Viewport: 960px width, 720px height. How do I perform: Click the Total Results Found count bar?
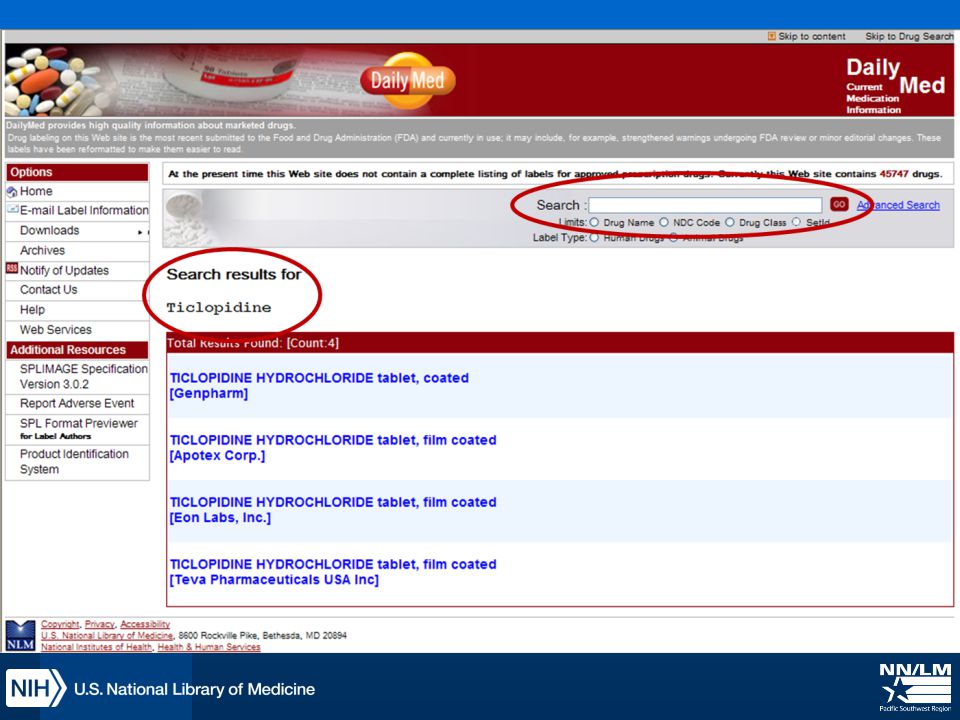[x=560, y=343]
